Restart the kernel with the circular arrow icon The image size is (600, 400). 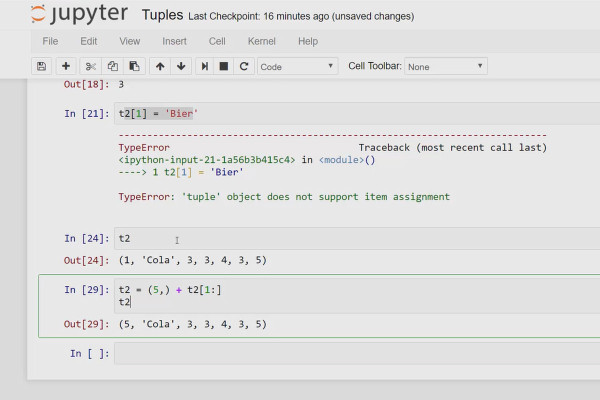coord(244,66)
